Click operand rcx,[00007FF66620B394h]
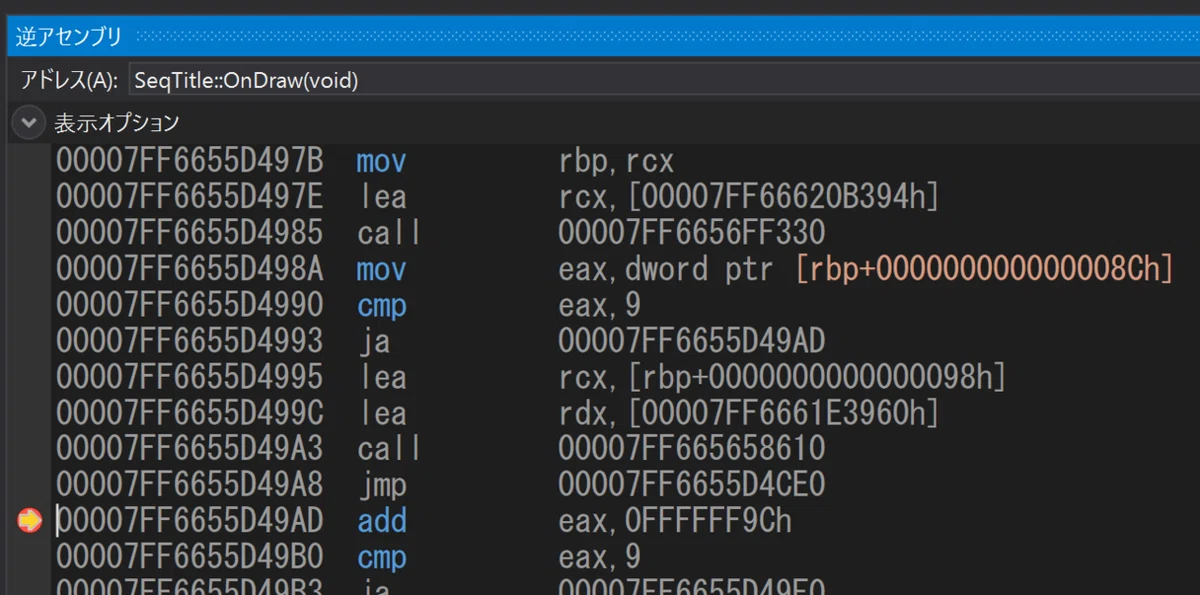The width and height of the screenshot is (1200, 595). (x=750, y=197)
